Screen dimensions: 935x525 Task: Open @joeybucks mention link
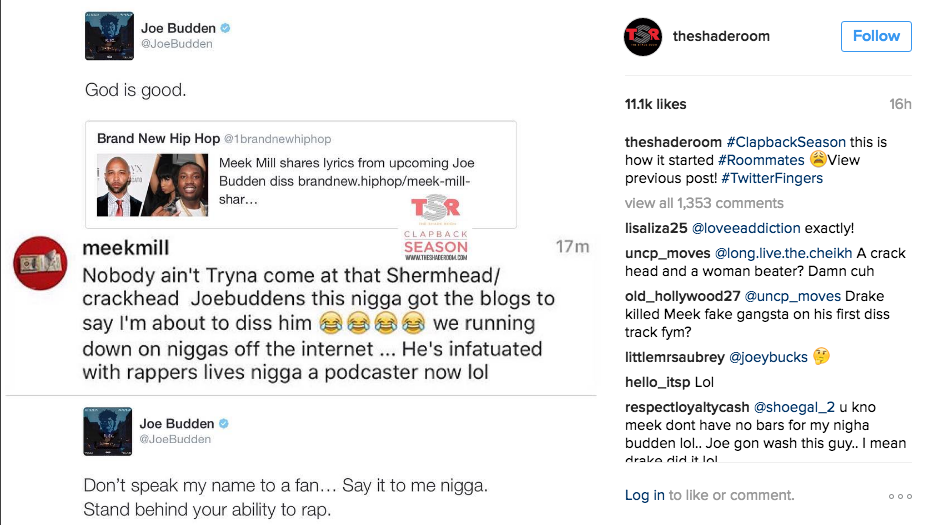[x=768, y=357]
